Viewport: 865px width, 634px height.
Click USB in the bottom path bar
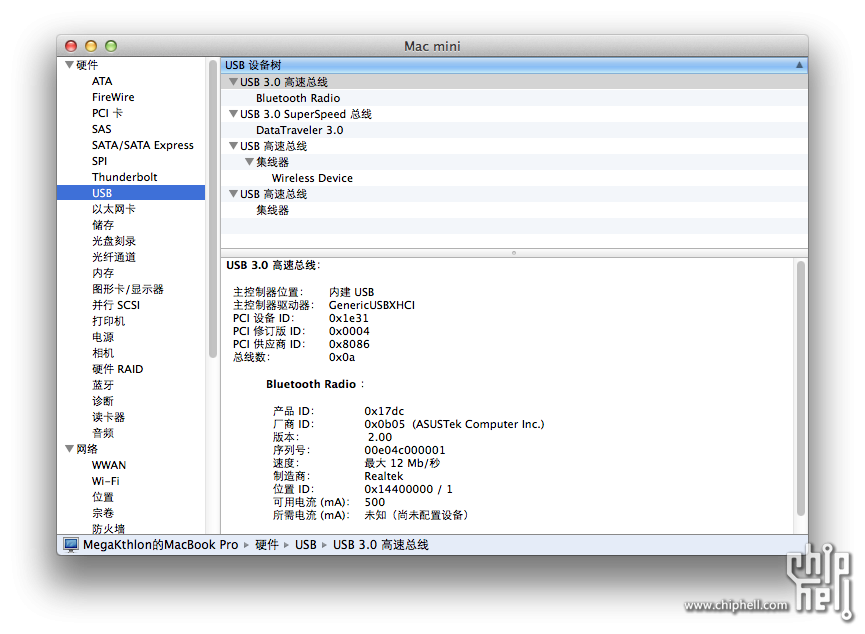tap(306, 545)
